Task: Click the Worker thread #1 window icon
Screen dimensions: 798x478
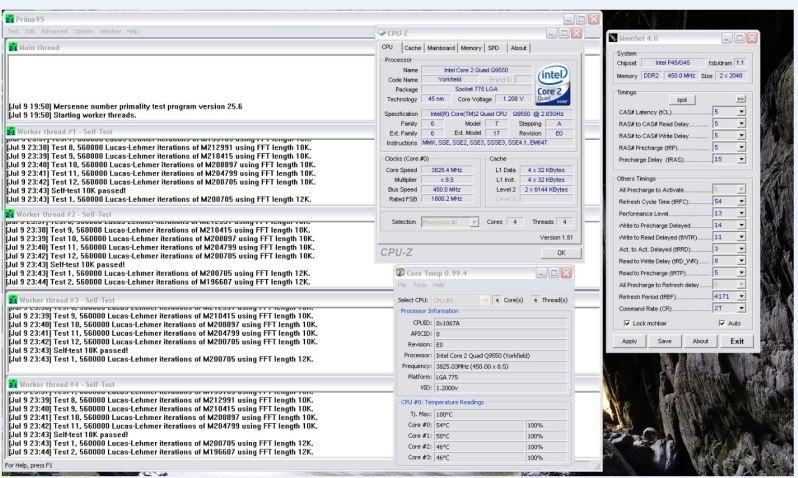Action: pos(11,131)
